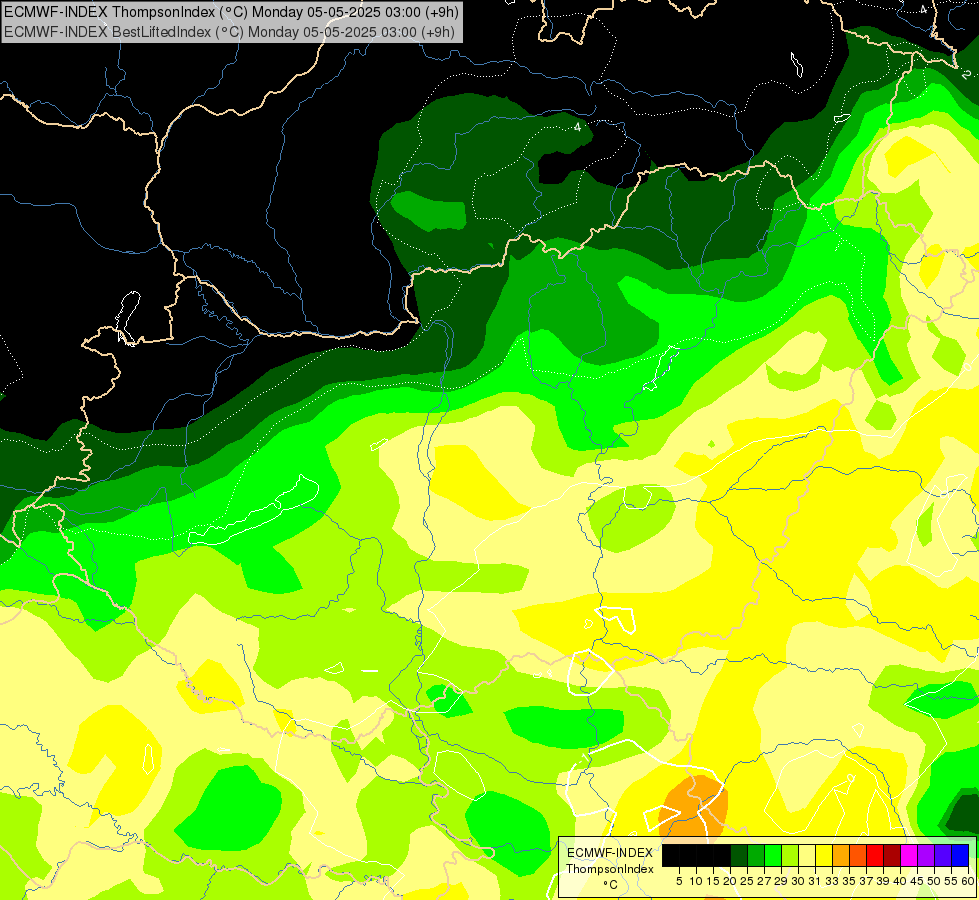979x900 pixels.
Task: Select the medium green legend swatch for 25-27
Action: tap(756, 855)
